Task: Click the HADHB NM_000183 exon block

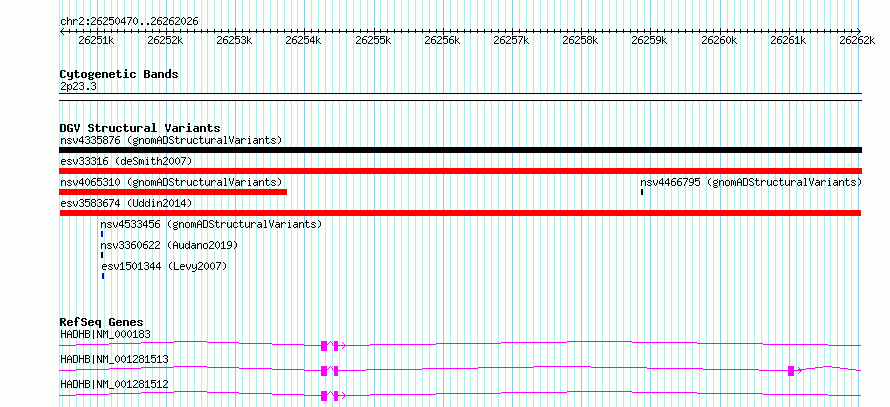Action: pos(324,345)
